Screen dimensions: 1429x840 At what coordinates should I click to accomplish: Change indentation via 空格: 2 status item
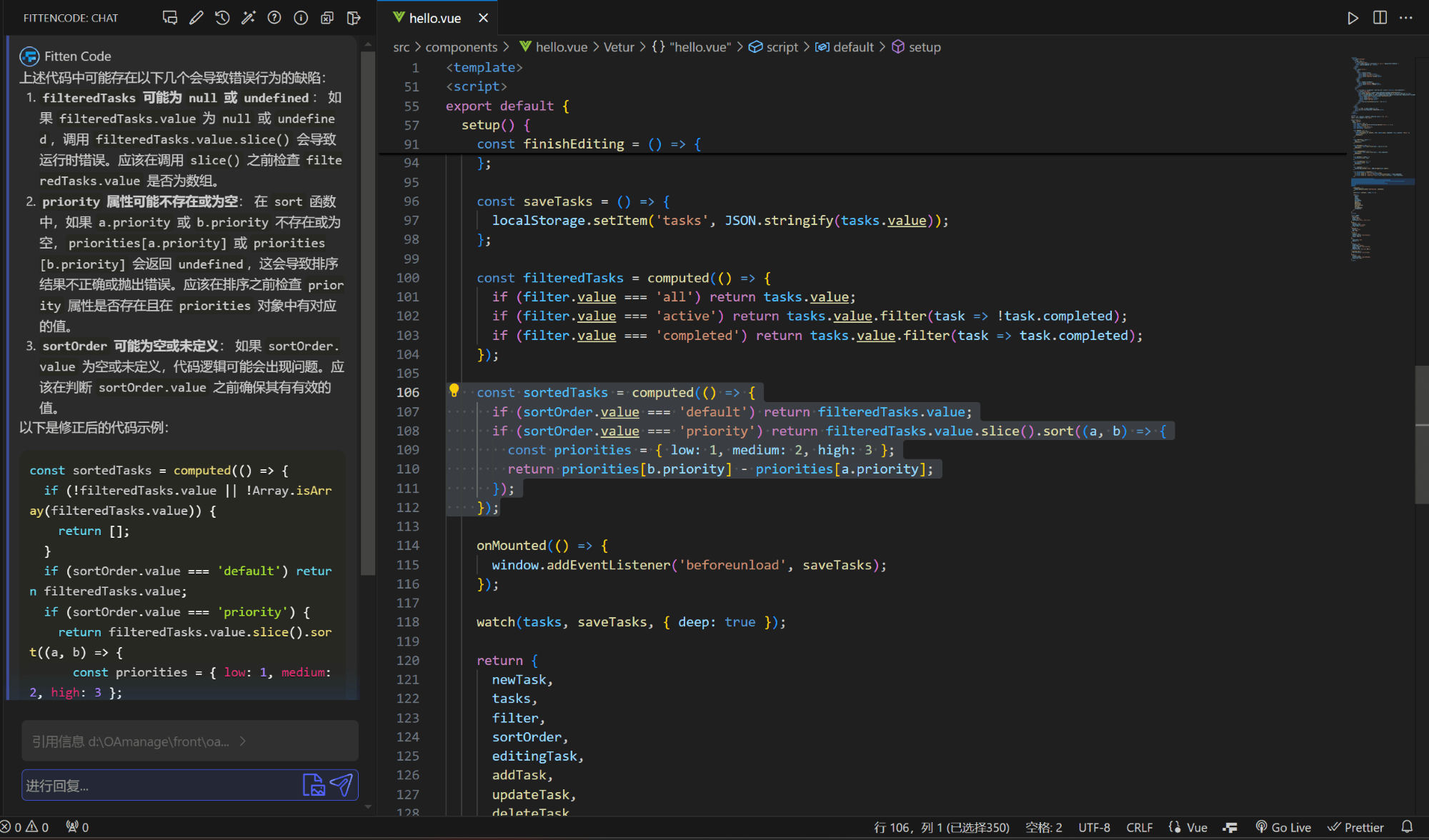(1043, 827)
